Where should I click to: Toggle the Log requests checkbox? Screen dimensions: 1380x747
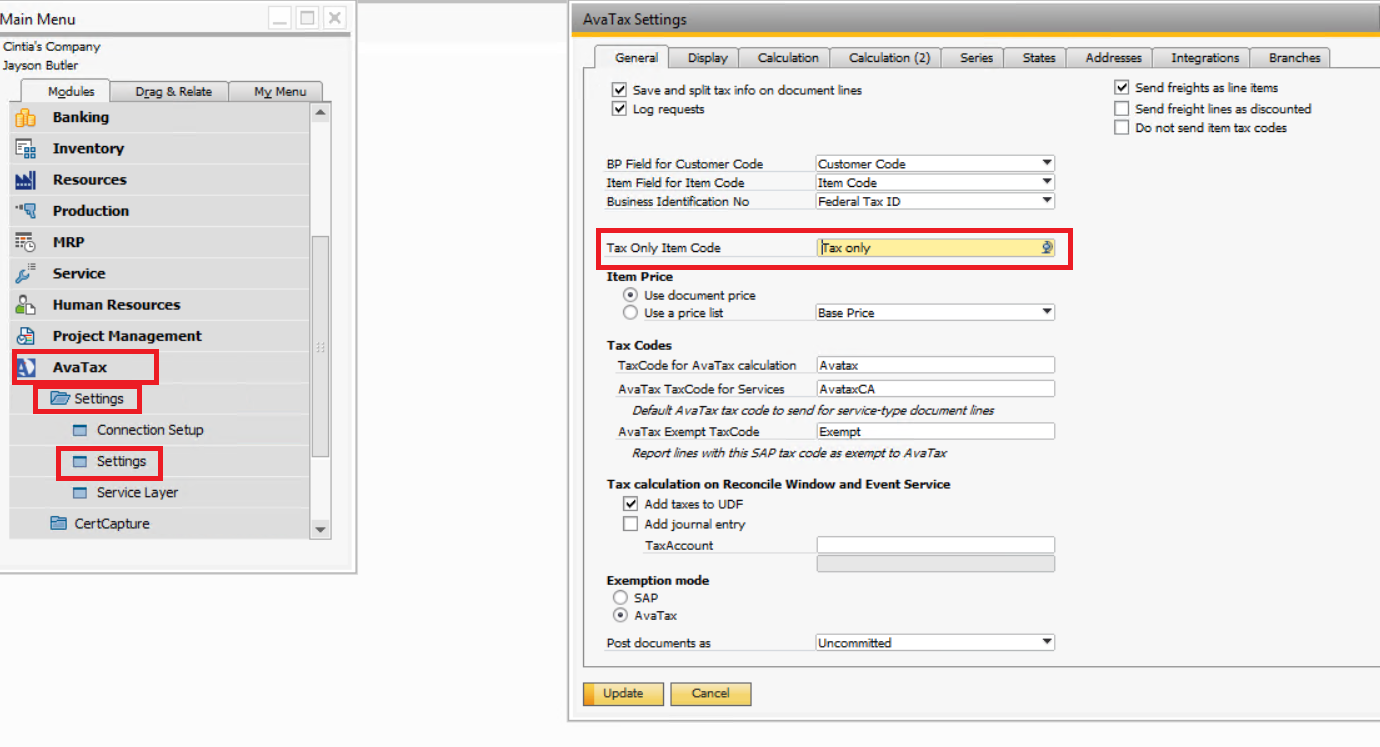coord(619,109)
